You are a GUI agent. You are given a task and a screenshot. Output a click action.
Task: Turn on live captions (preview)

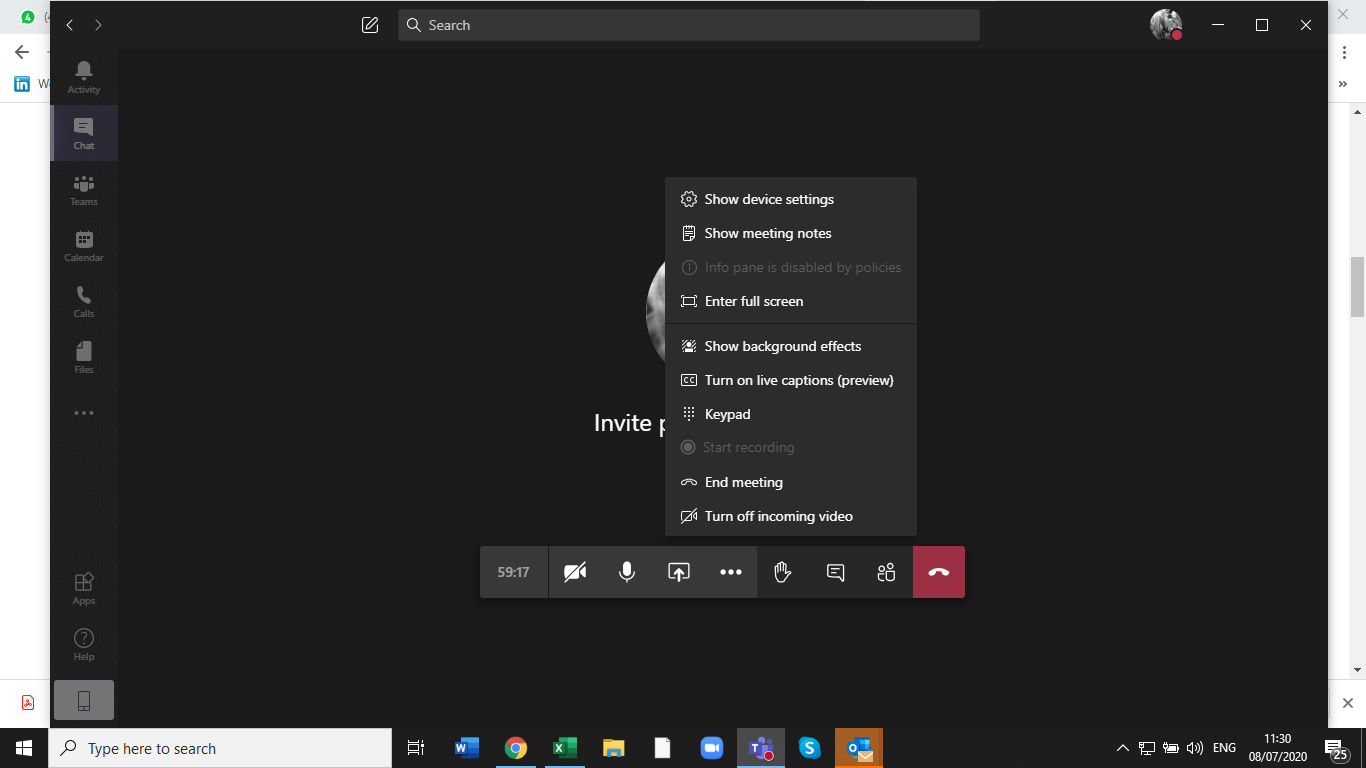point(798,380)
